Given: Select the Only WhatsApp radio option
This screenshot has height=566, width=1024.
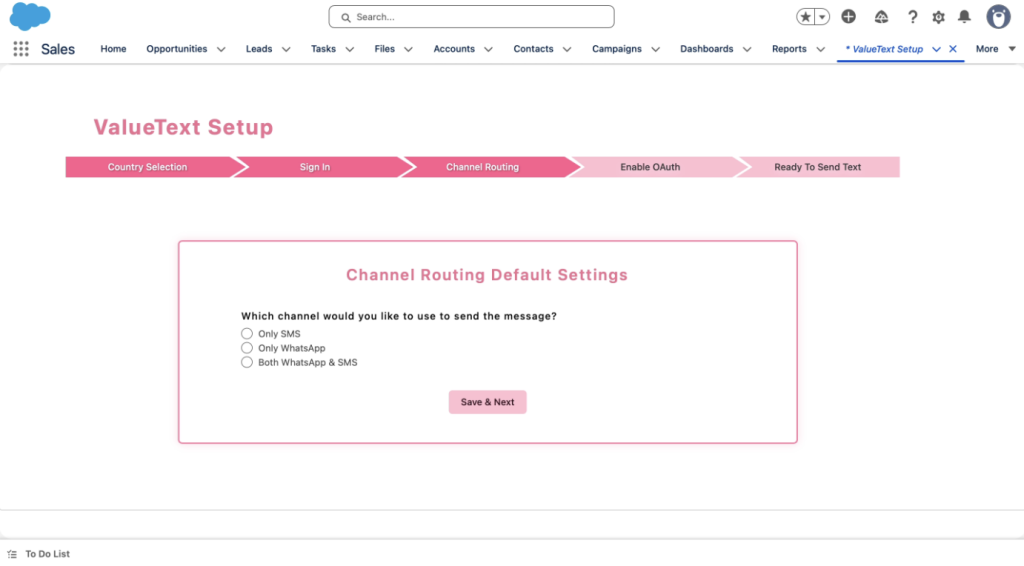Looking at the screenshot, I should tap(247, 348).
